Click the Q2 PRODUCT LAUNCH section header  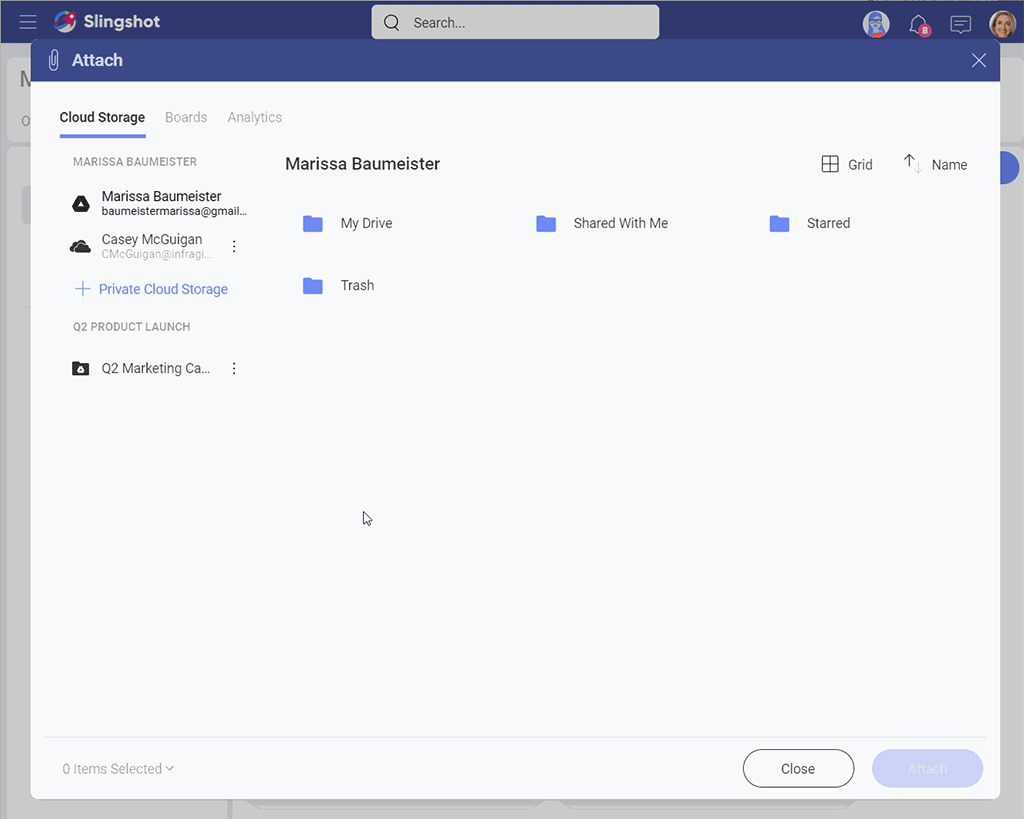pyautogui.click(x=131, y=327)
